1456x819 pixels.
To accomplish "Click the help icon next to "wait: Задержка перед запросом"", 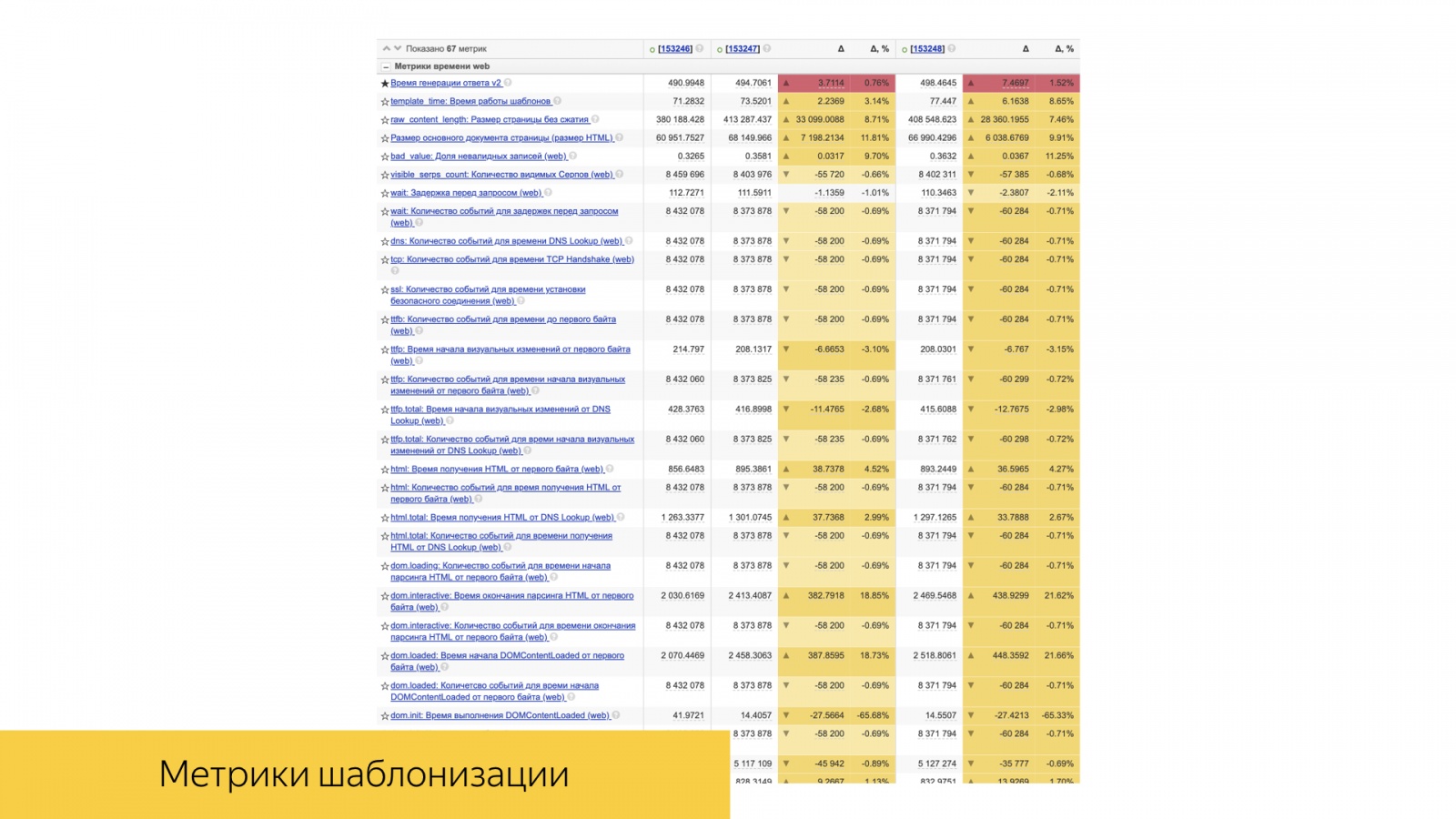I will coord(548,193).
